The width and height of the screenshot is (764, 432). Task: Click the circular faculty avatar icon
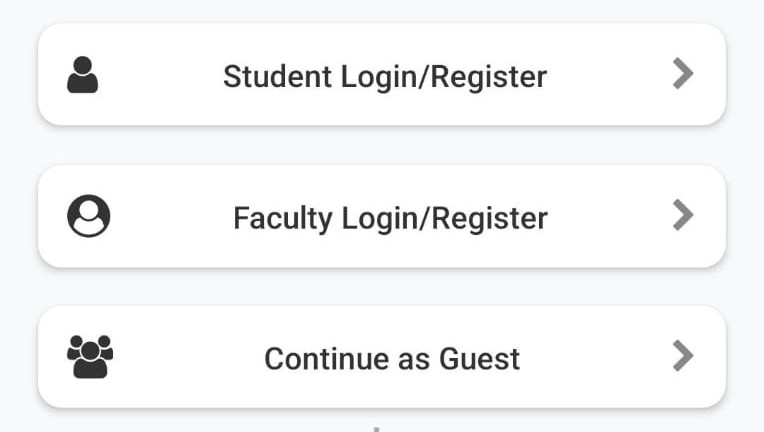click(89, 216)
